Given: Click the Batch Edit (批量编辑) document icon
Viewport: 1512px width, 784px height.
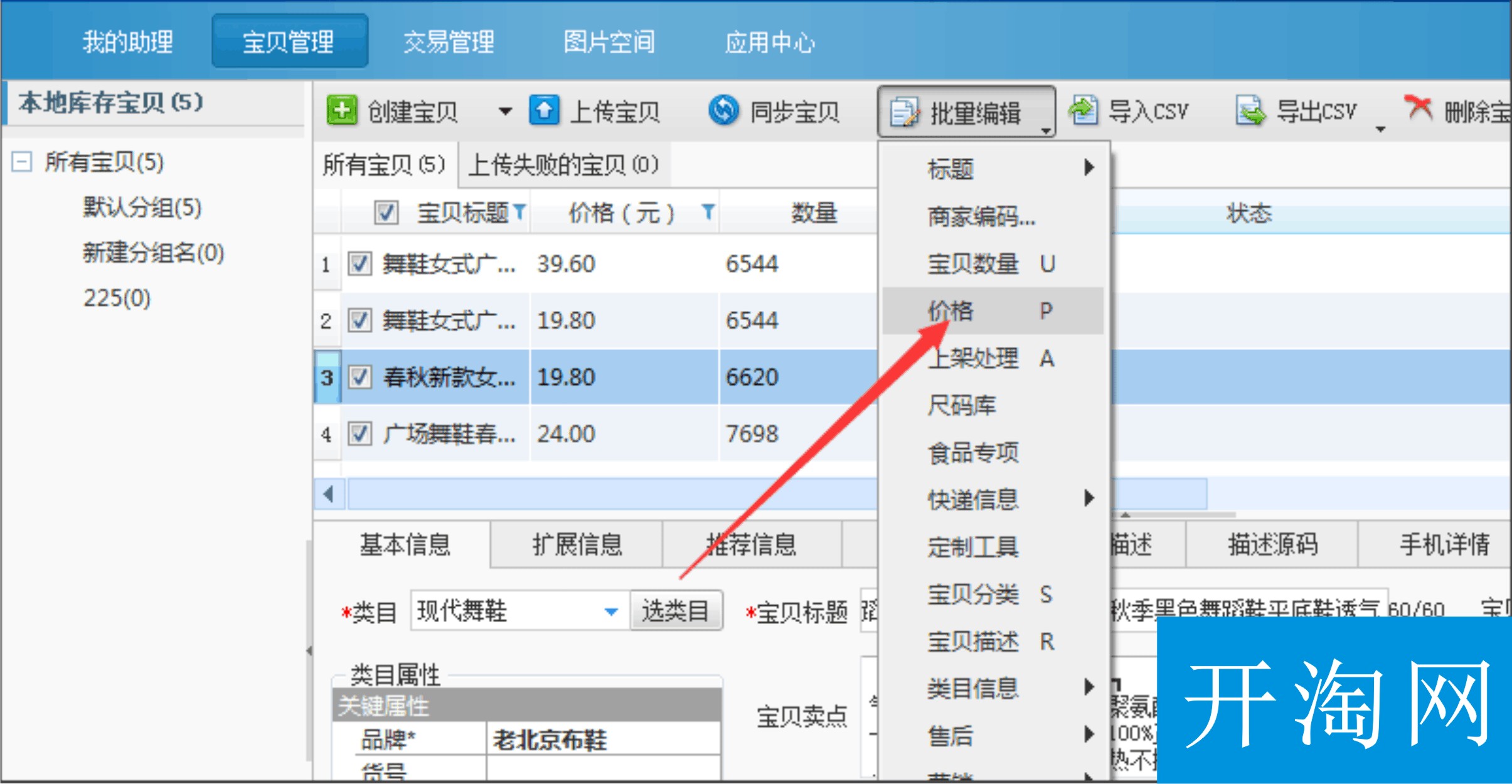Looking at the screenshot, I should point(904,113).
